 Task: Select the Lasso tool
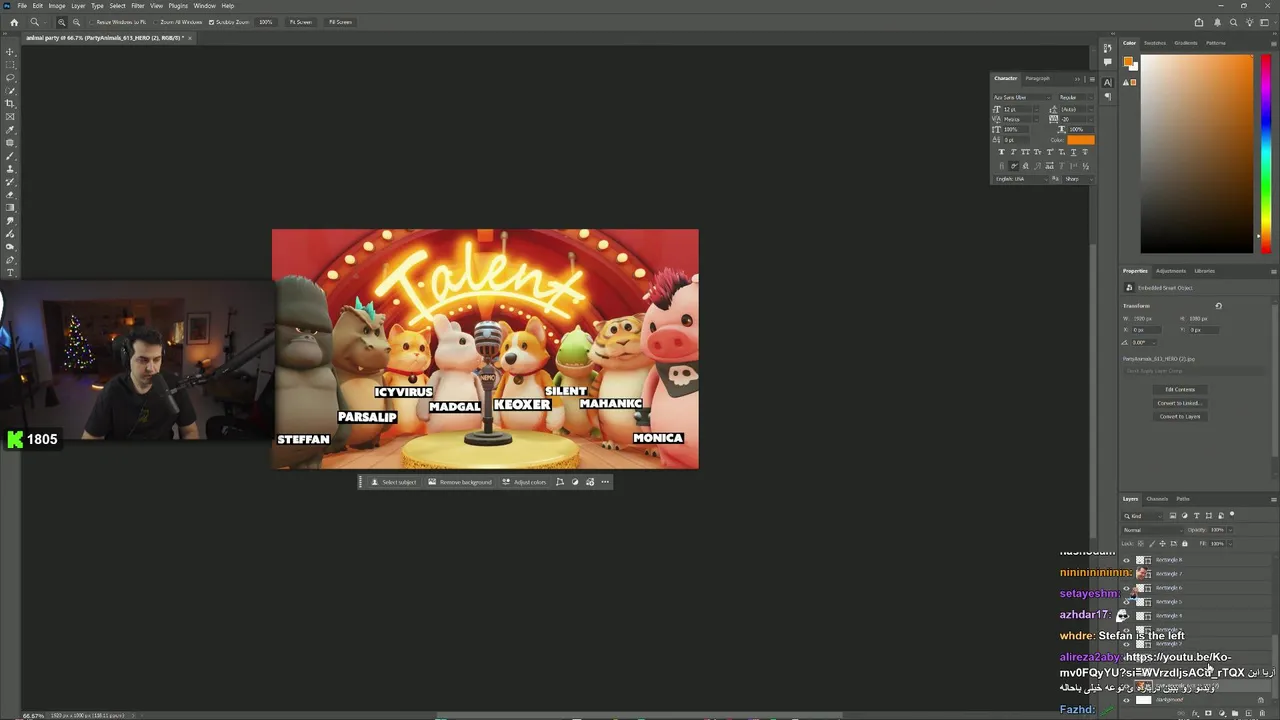point(11,78)
